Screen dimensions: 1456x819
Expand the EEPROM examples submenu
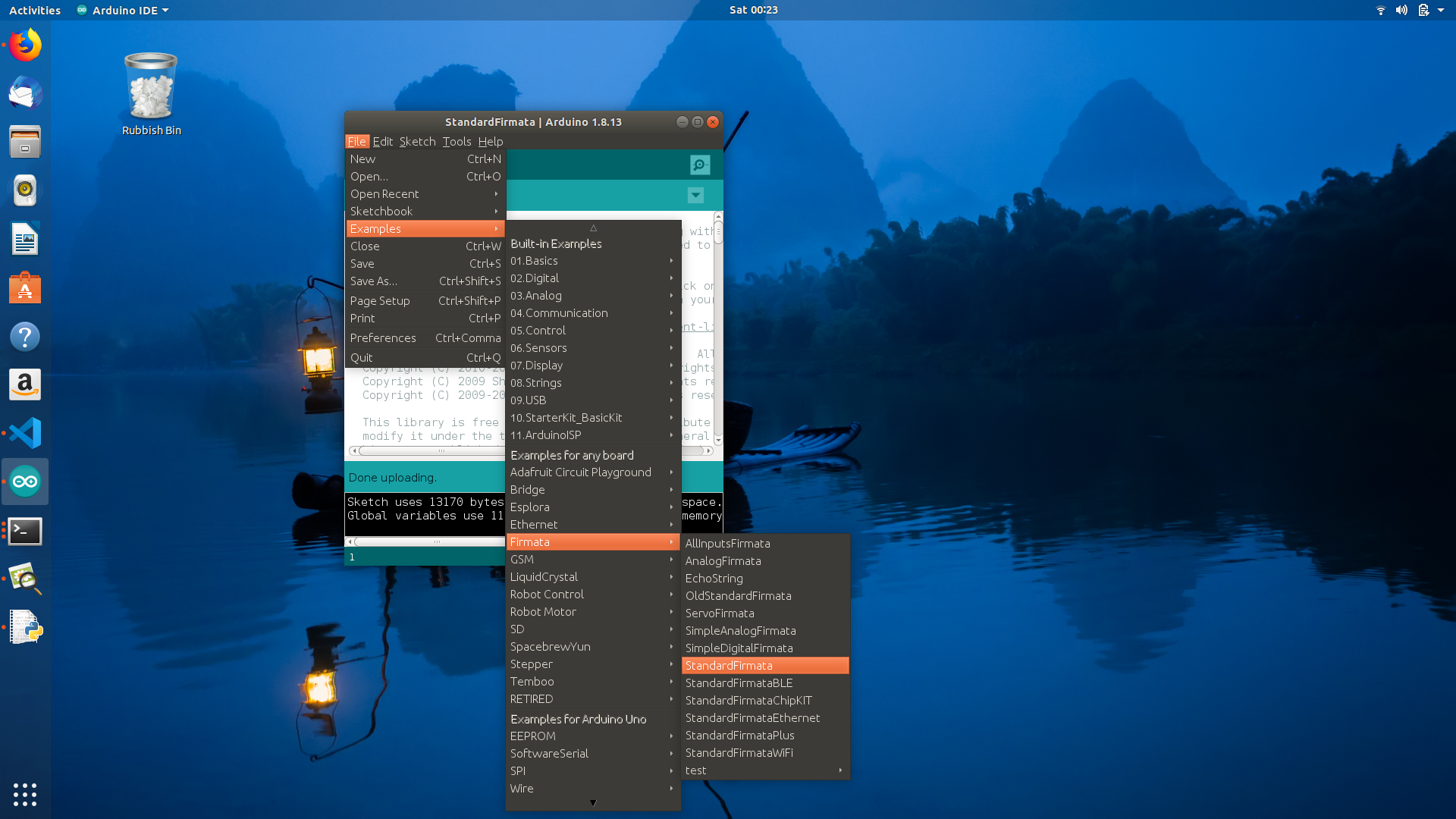tap(593, 736)
